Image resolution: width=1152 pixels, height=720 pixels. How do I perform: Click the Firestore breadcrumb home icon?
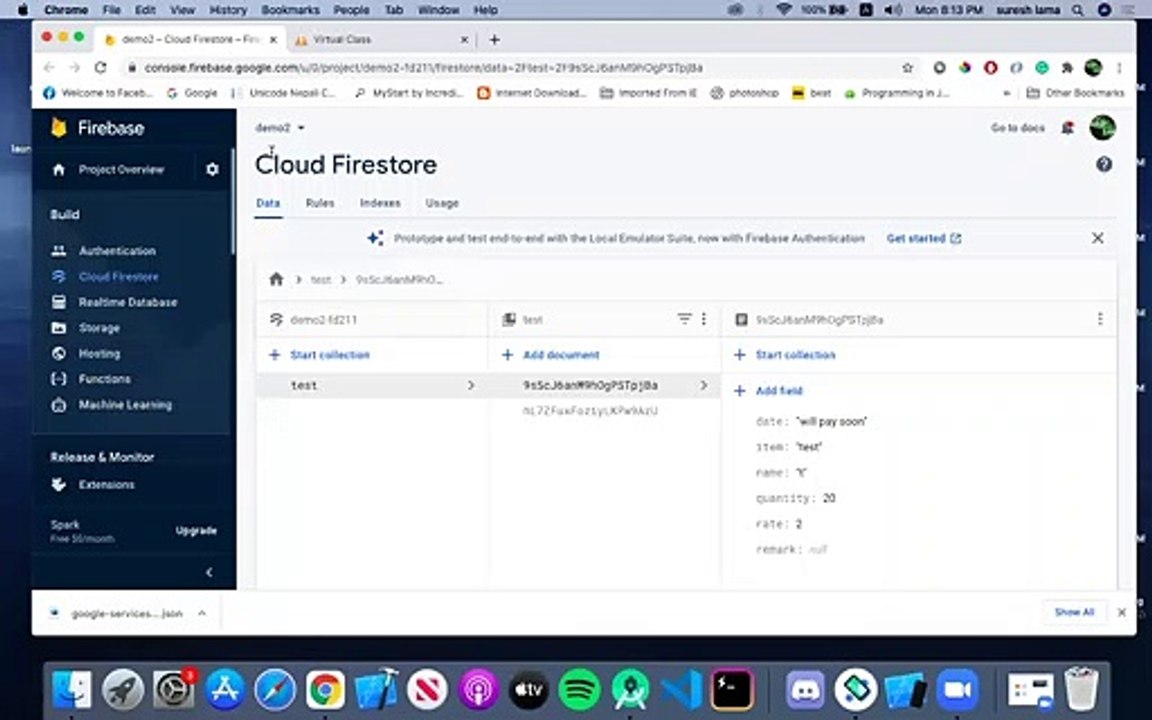(x=276, y=279)
